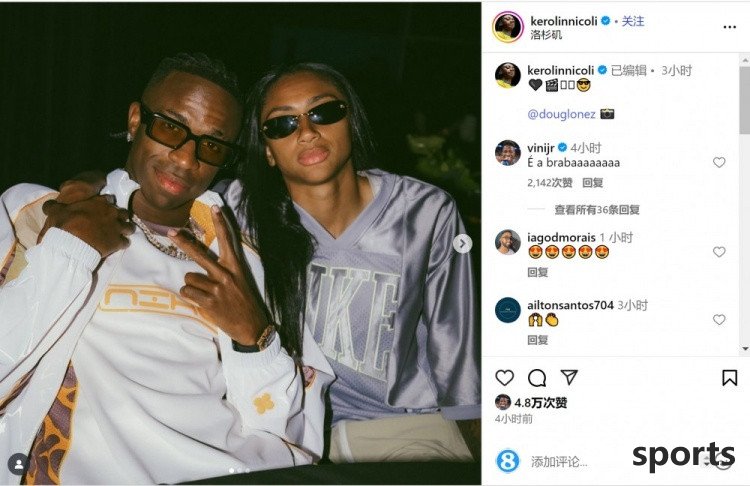Open kerolinnicoli profile picture in header
Viewport: 750px width, 486px height.
pyautogui.click(x=507, y=27)
